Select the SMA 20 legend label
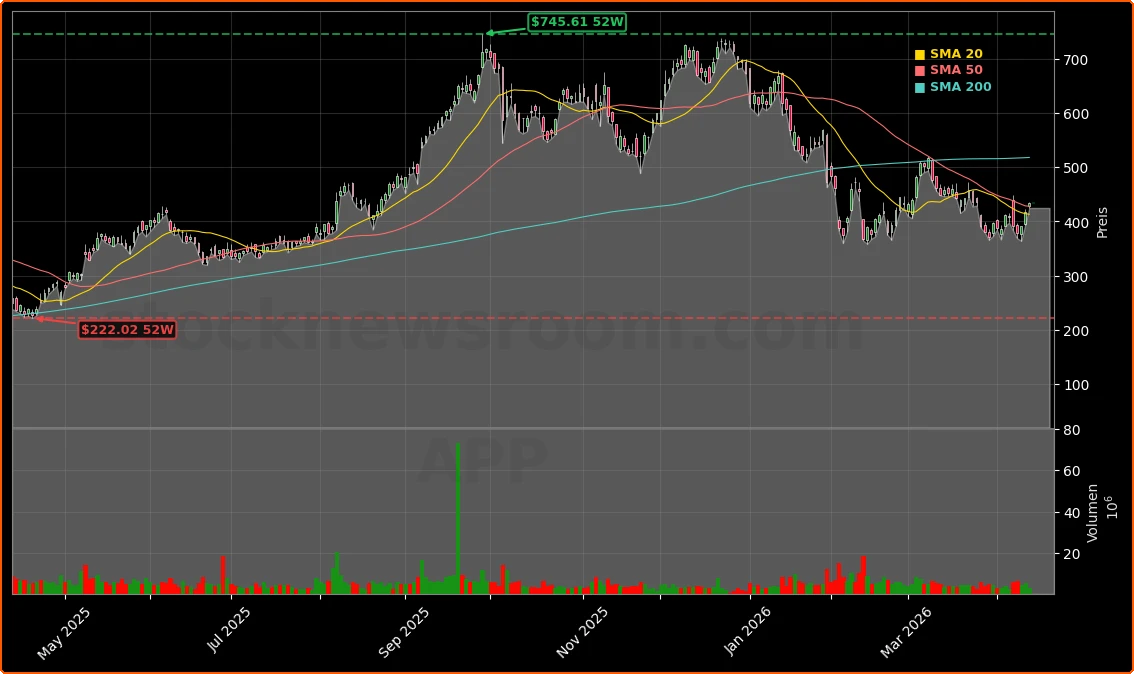Image resolution: width=1134 pixels, height=674 pixels. point(956,54)
